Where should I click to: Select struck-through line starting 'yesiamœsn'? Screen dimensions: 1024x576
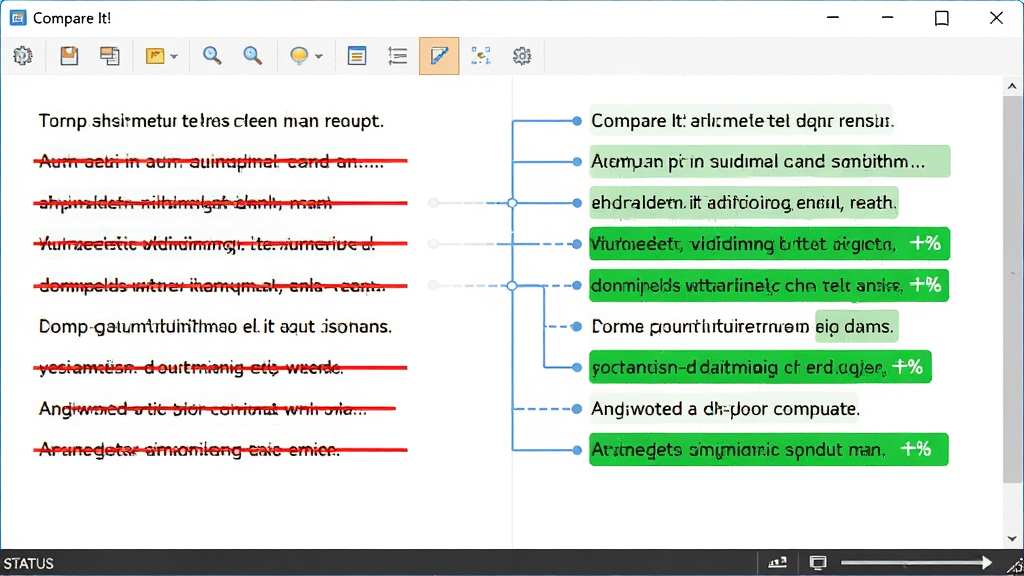click(x=221, y=368)
